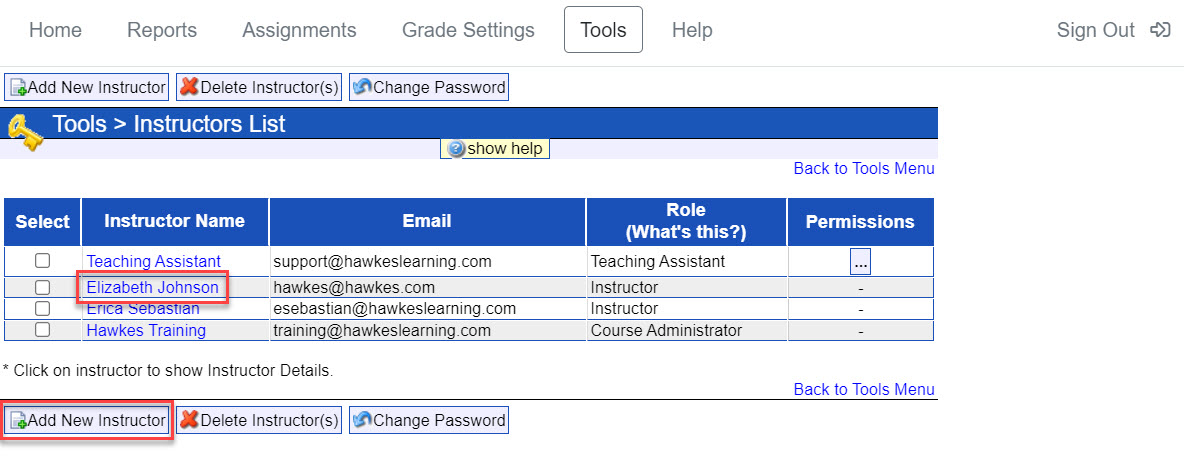1184x467 pixels.
Task: Click bottom Change Password button
Action: [x=428, y=420]
